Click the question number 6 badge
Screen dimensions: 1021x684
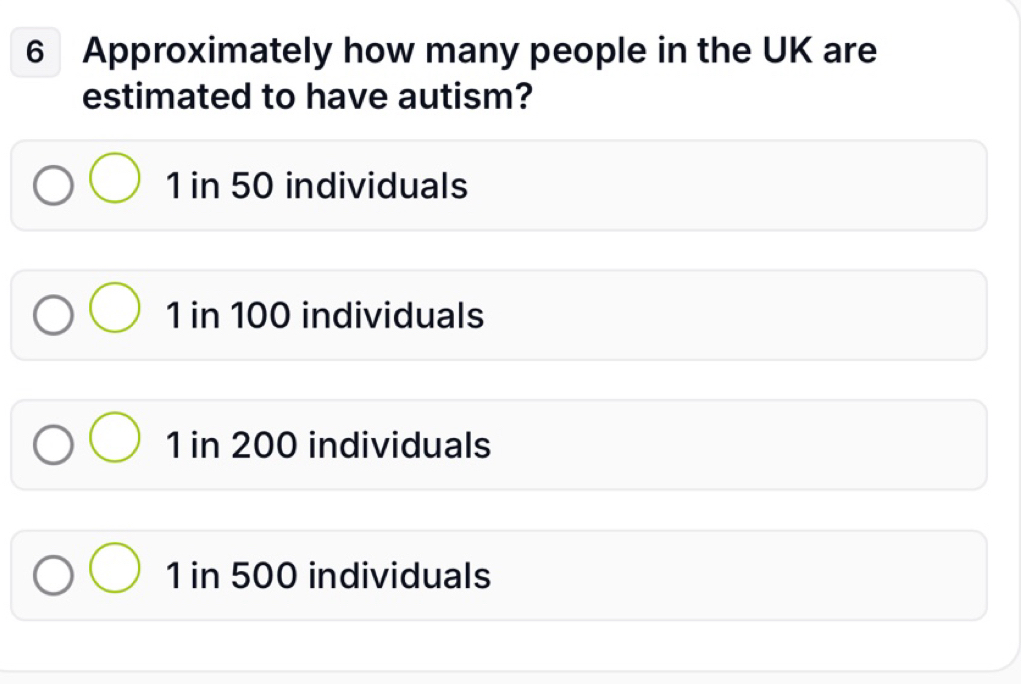35,52
